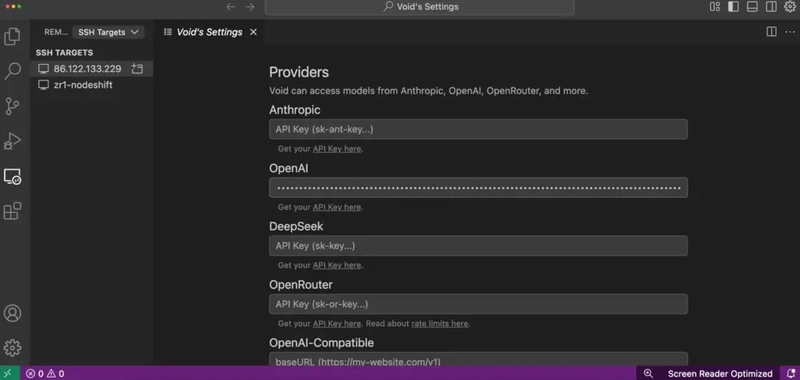The height and width of the screenshot is (380, 800).
Task: Open Remote Explorer view icon
Action: pyautogui.click(x=12, y=176)
